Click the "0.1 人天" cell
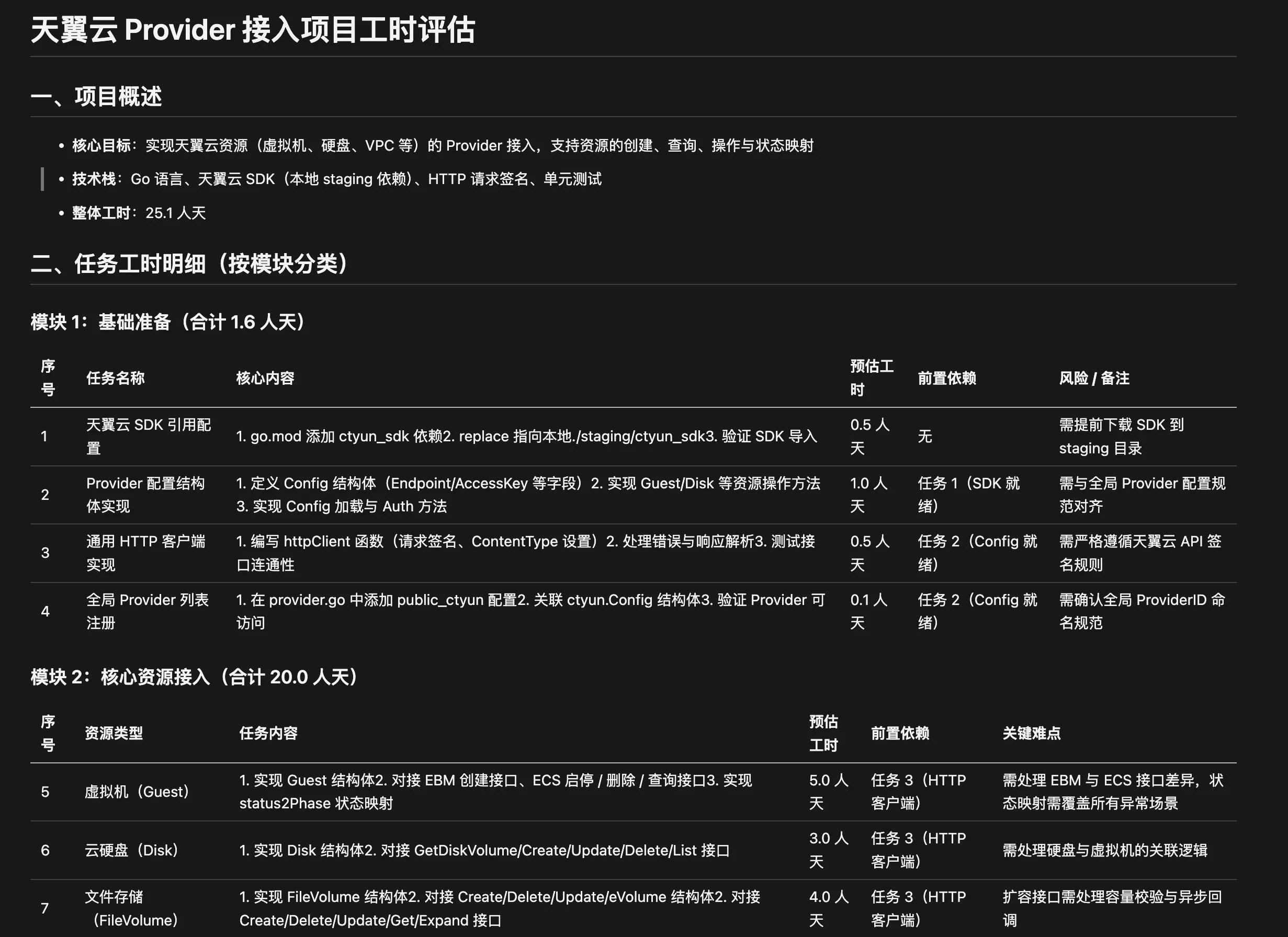 [x=868, y=612]
